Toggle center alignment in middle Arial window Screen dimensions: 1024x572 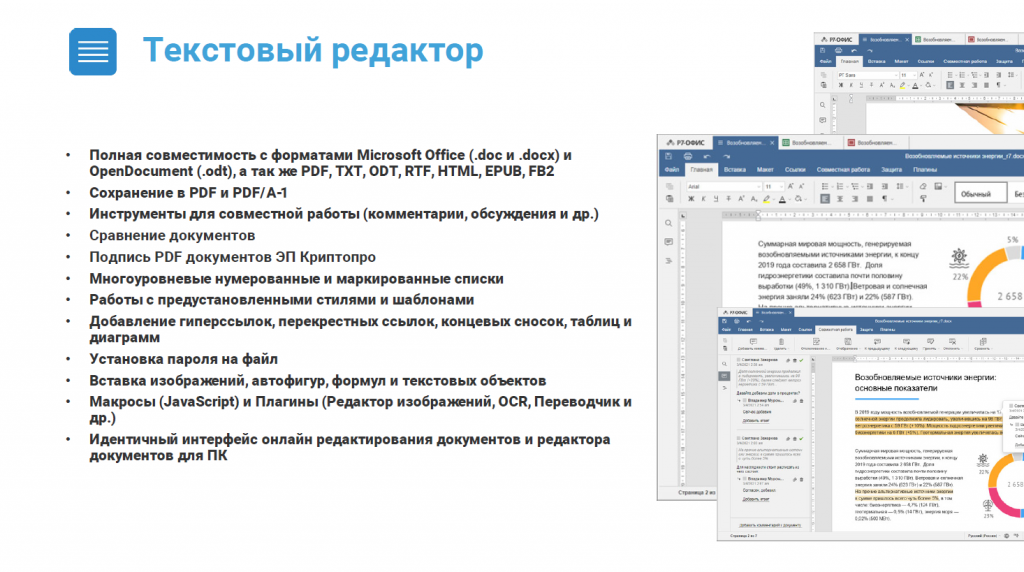[840, 199]
